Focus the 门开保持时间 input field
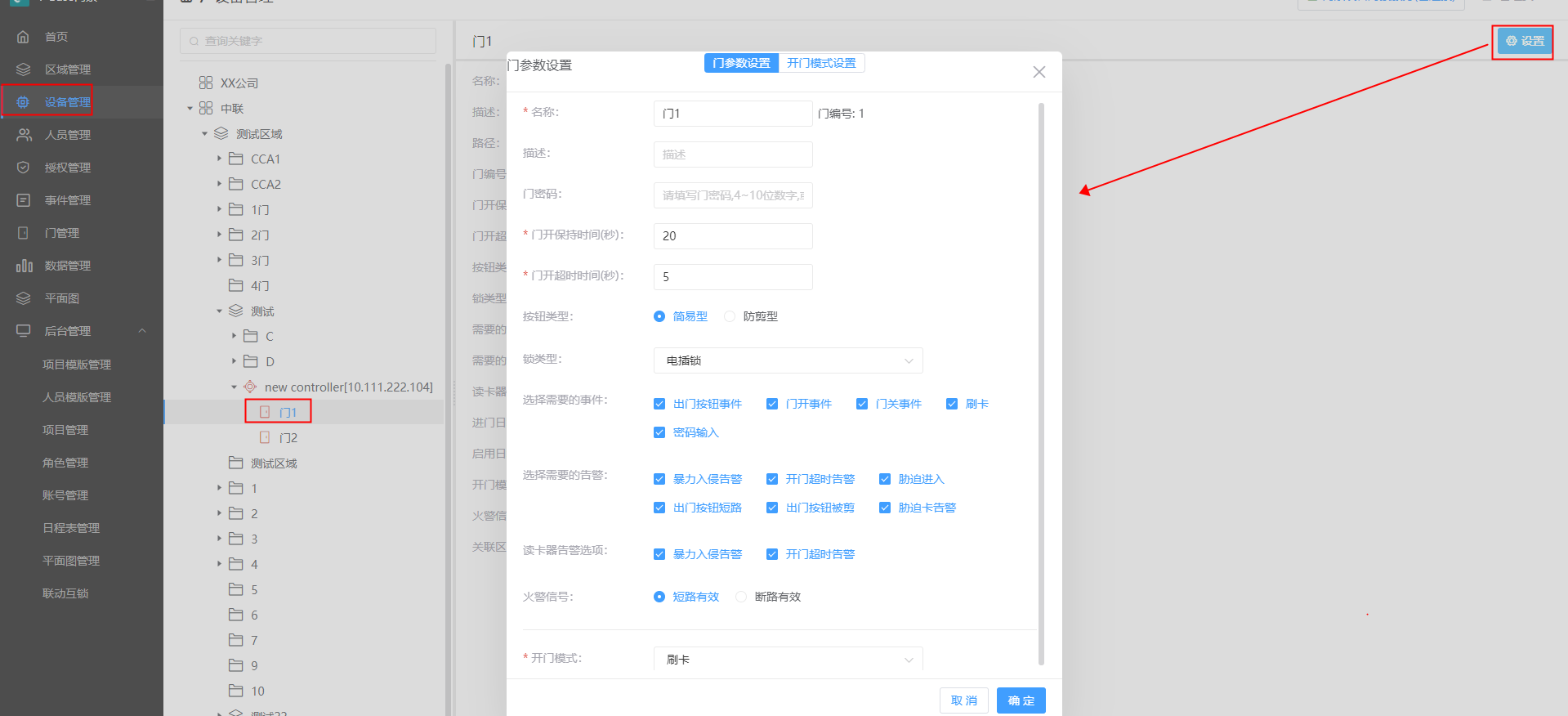 733,236
